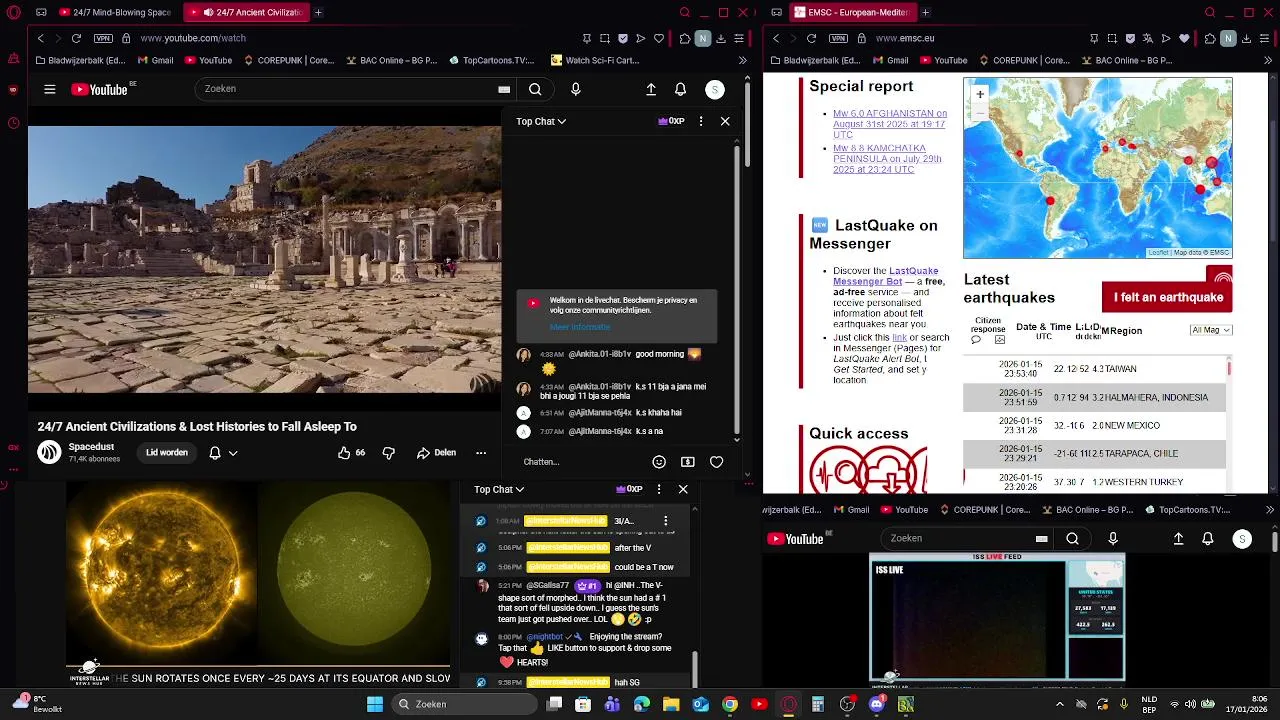Image resolution: width=1280 pixels, height=720 pixels.
Task: Expand Top Chat dropdown in lower sun stream chat
Action: pos(499,489)
